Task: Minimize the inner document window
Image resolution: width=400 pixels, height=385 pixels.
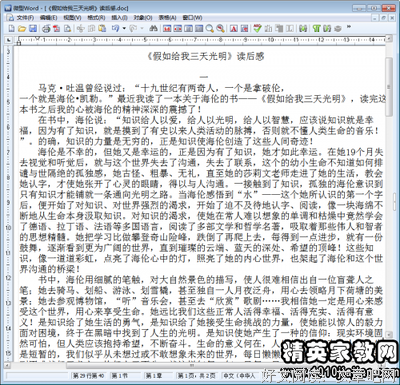Action: tap(376, 18)
